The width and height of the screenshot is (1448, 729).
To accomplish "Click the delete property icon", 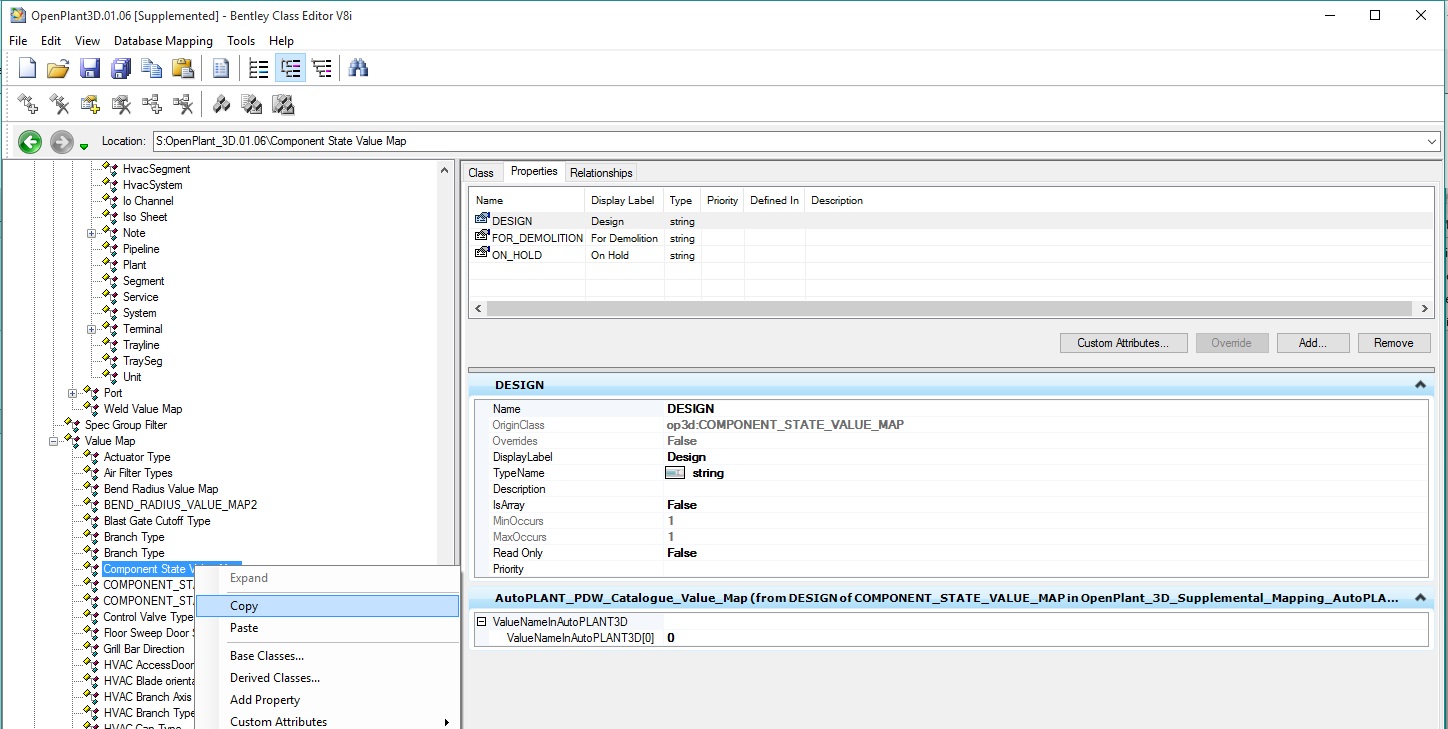I will (121, 104).
